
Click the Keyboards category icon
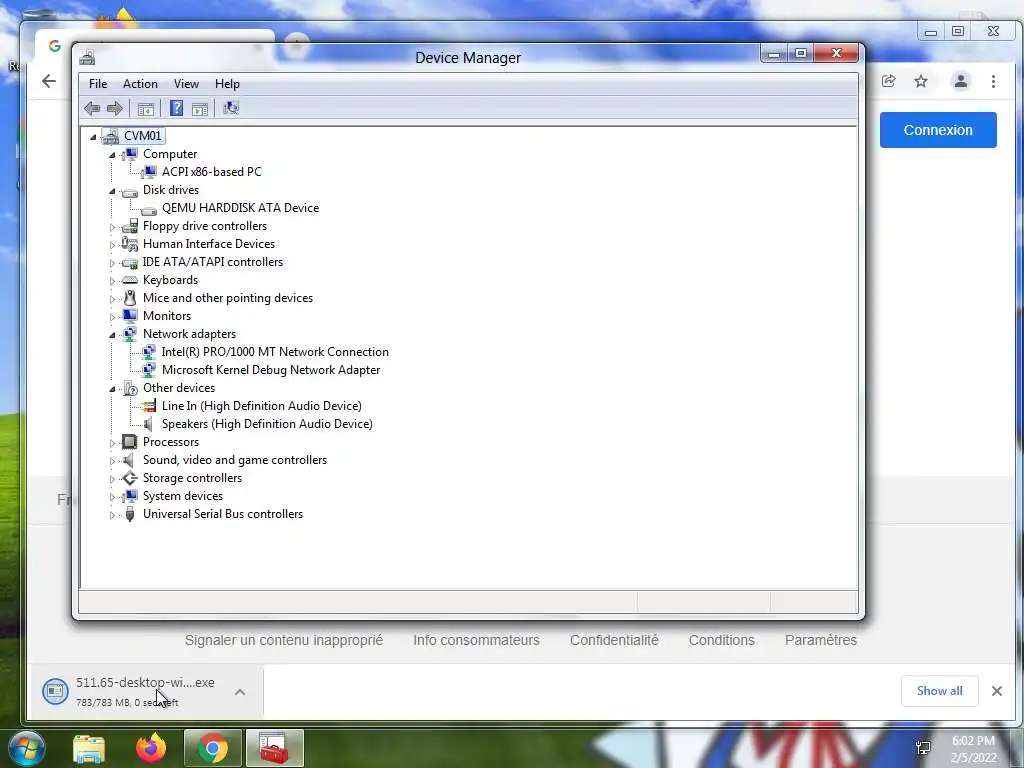click(130, 280)
